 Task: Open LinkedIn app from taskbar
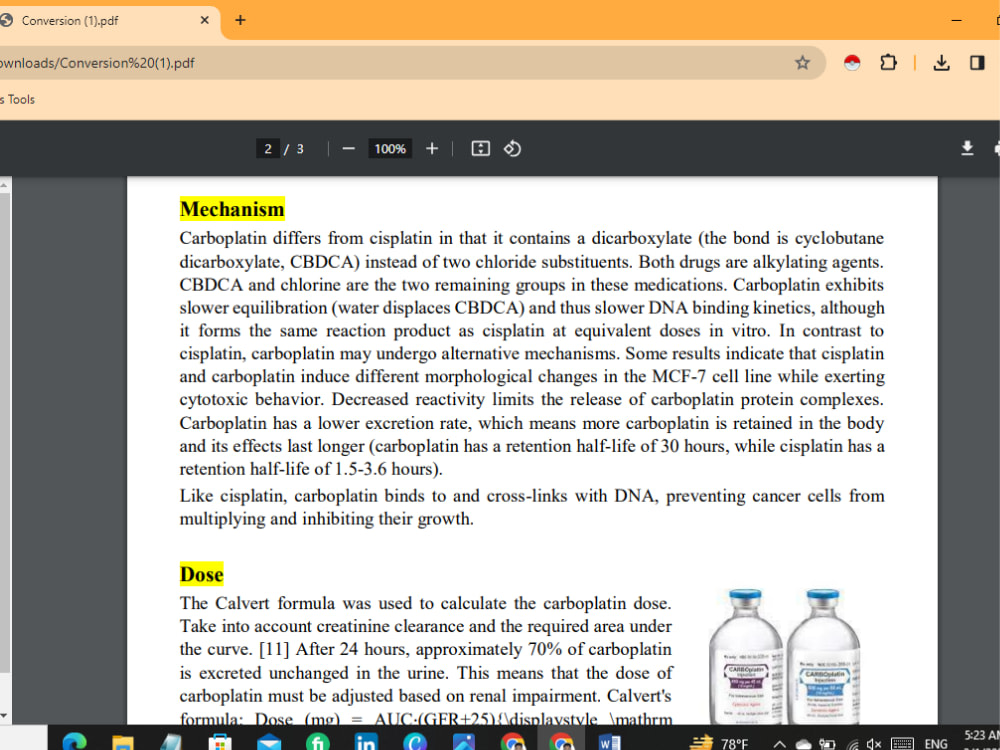pyautogui.click(x=366, y=742)
